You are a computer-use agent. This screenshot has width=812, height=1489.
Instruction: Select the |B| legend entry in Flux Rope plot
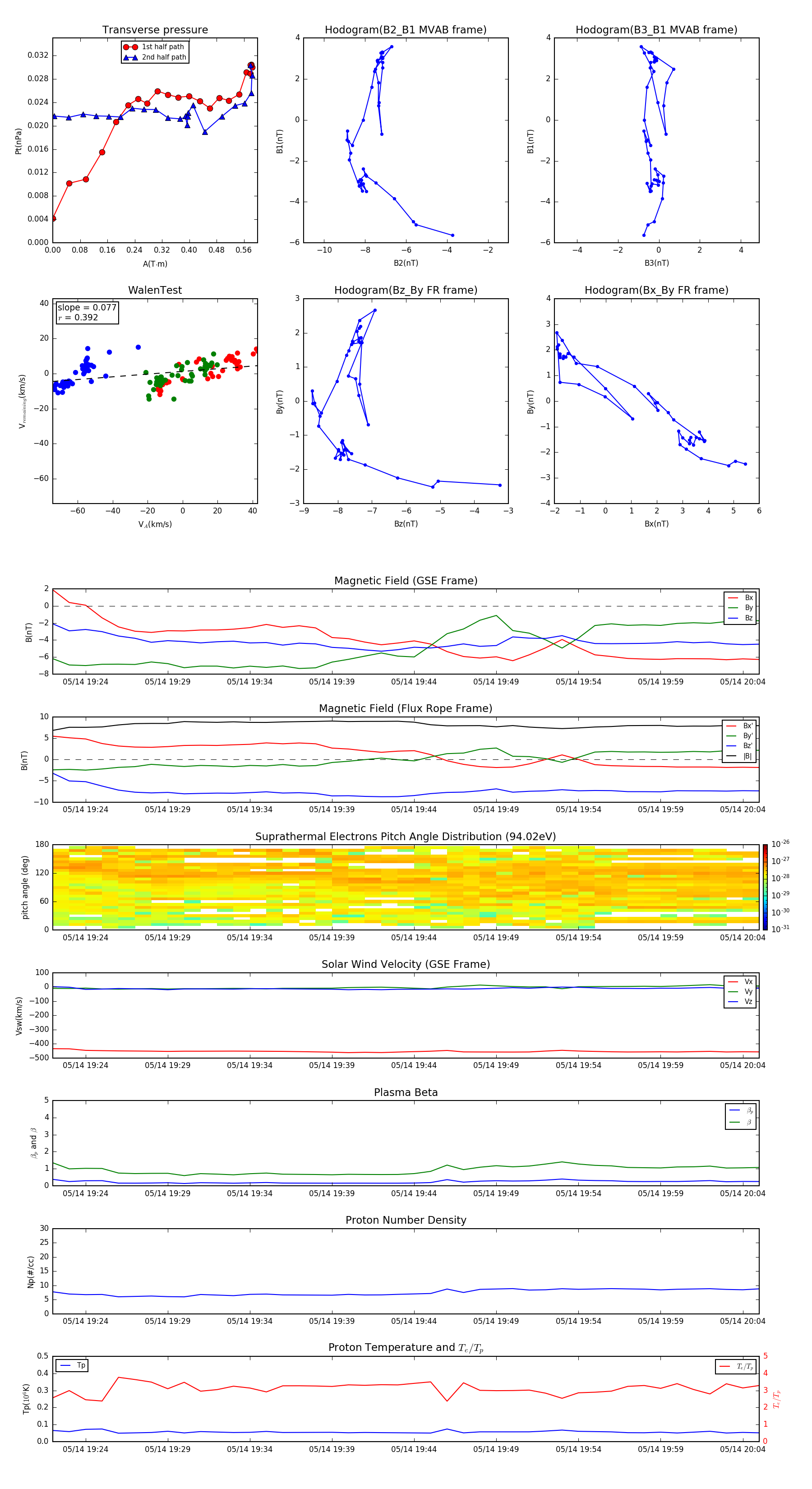[739, 756]
